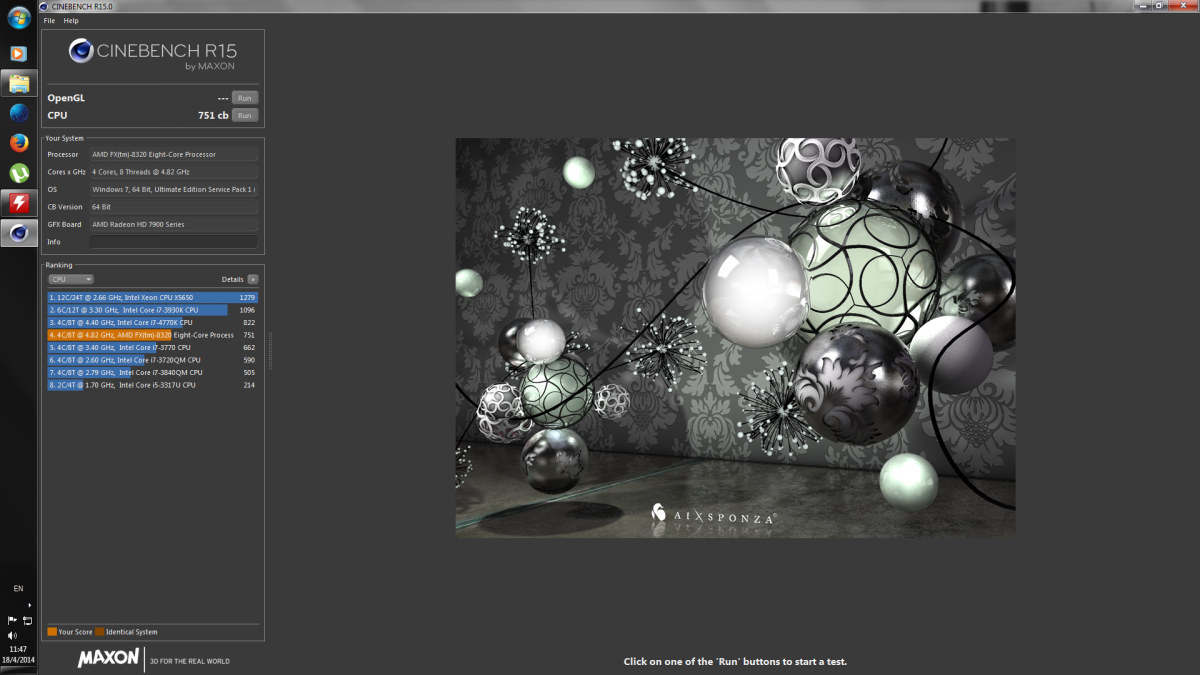Click the Cinebench R15 logo

(x=152, y=54)
